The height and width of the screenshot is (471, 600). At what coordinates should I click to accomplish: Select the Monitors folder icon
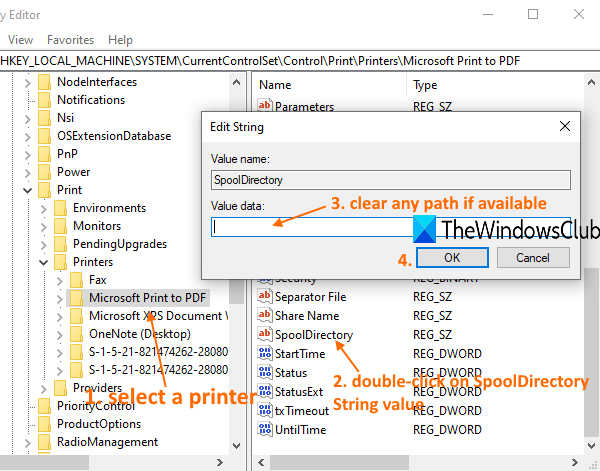pyautogui.click(x=60, y=226)
